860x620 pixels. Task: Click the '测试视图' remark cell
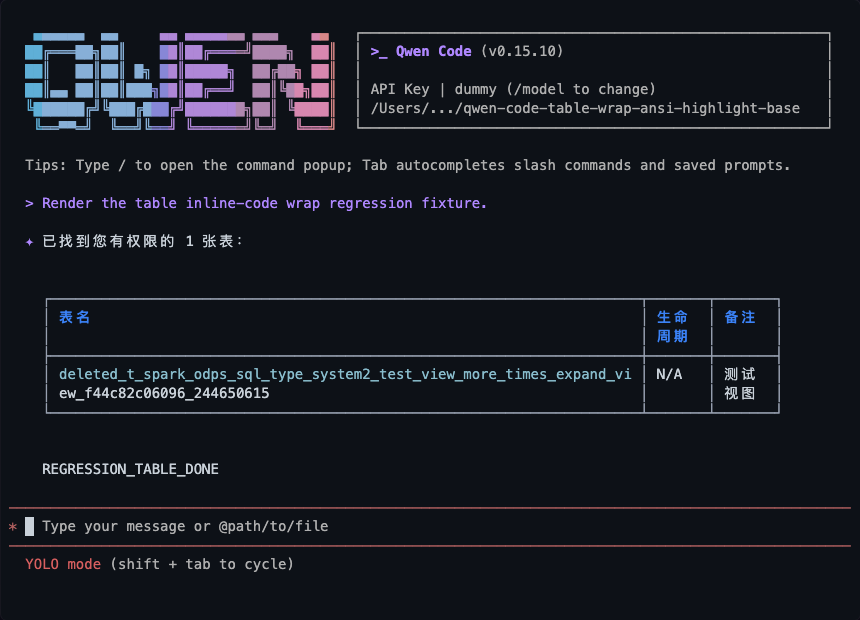[x=740, y=384]
